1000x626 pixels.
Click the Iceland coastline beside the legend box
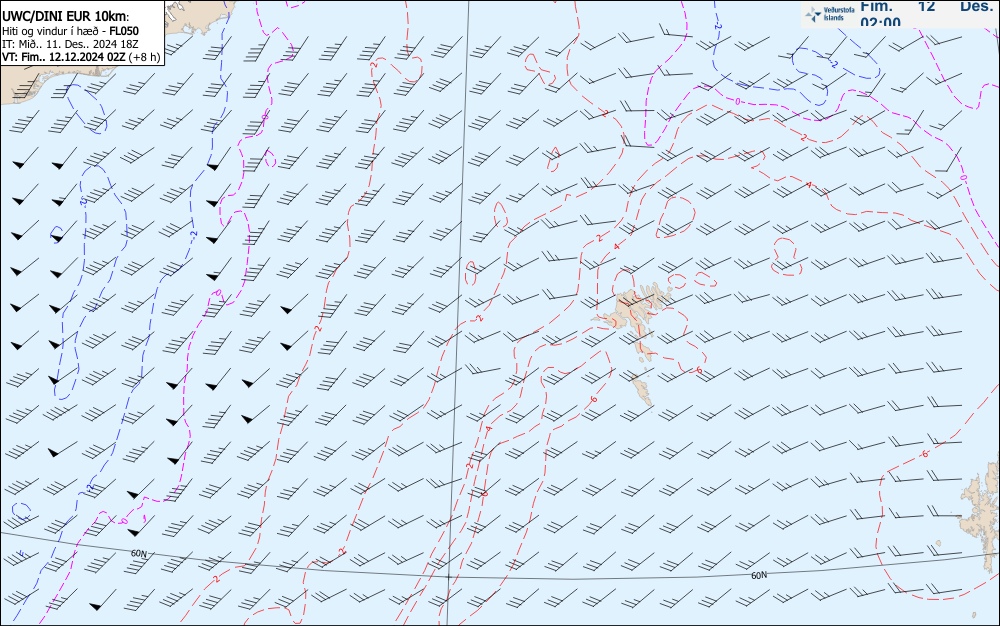click(x=198, y=18)
